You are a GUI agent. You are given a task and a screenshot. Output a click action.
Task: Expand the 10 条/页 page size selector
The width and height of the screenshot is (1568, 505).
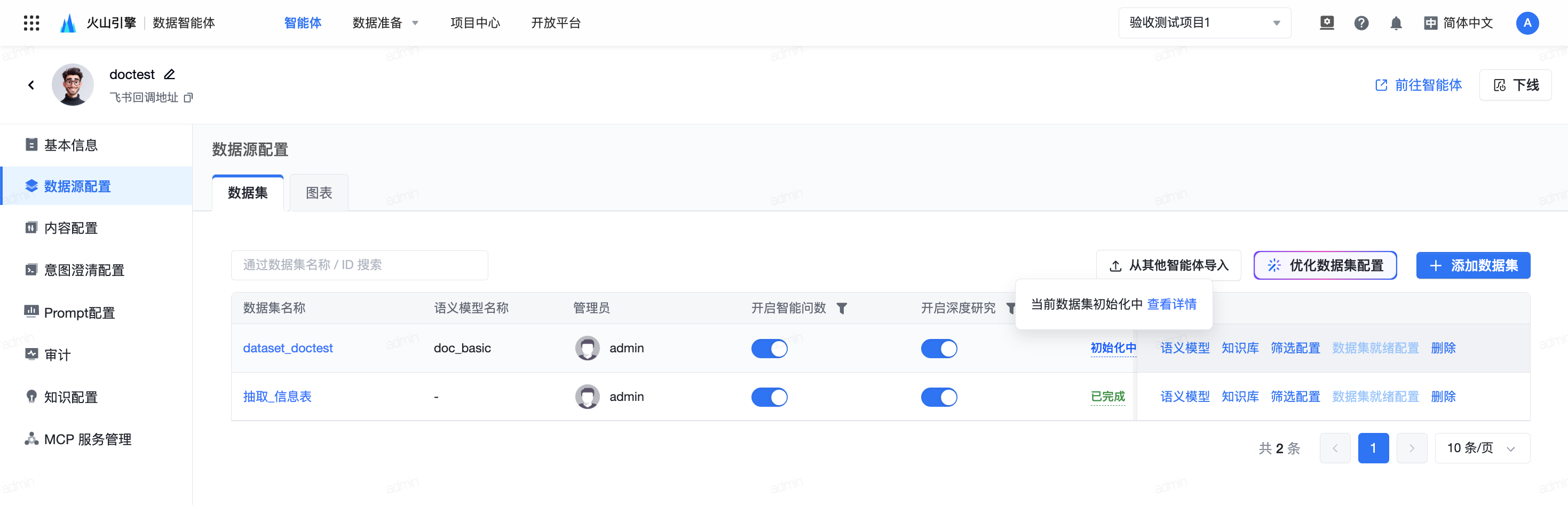[1482, 448]
